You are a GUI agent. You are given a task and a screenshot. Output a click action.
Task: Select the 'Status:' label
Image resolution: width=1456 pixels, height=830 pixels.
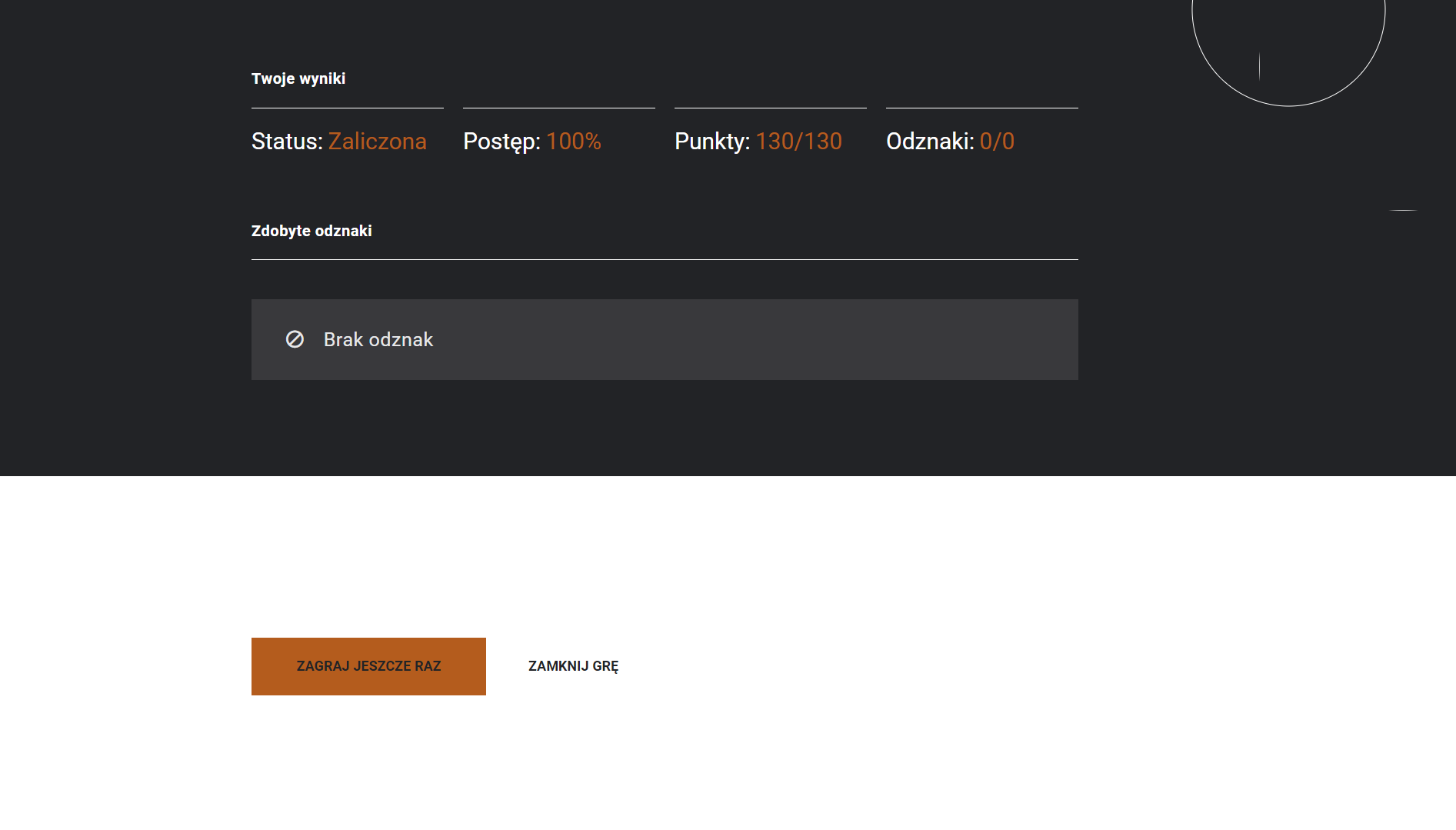coord(287,142)
